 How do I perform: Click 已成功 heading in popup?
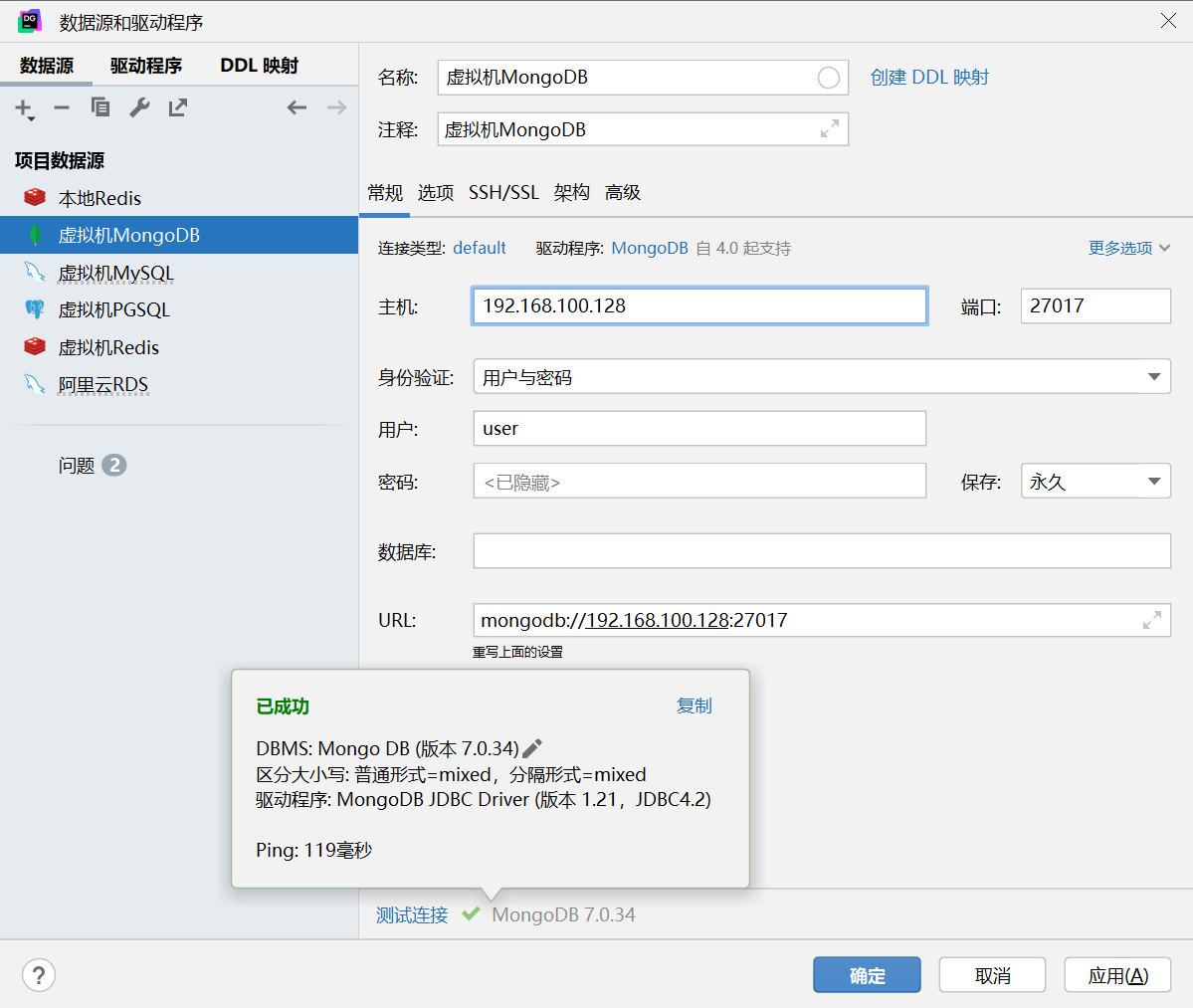tap(283, 706)
